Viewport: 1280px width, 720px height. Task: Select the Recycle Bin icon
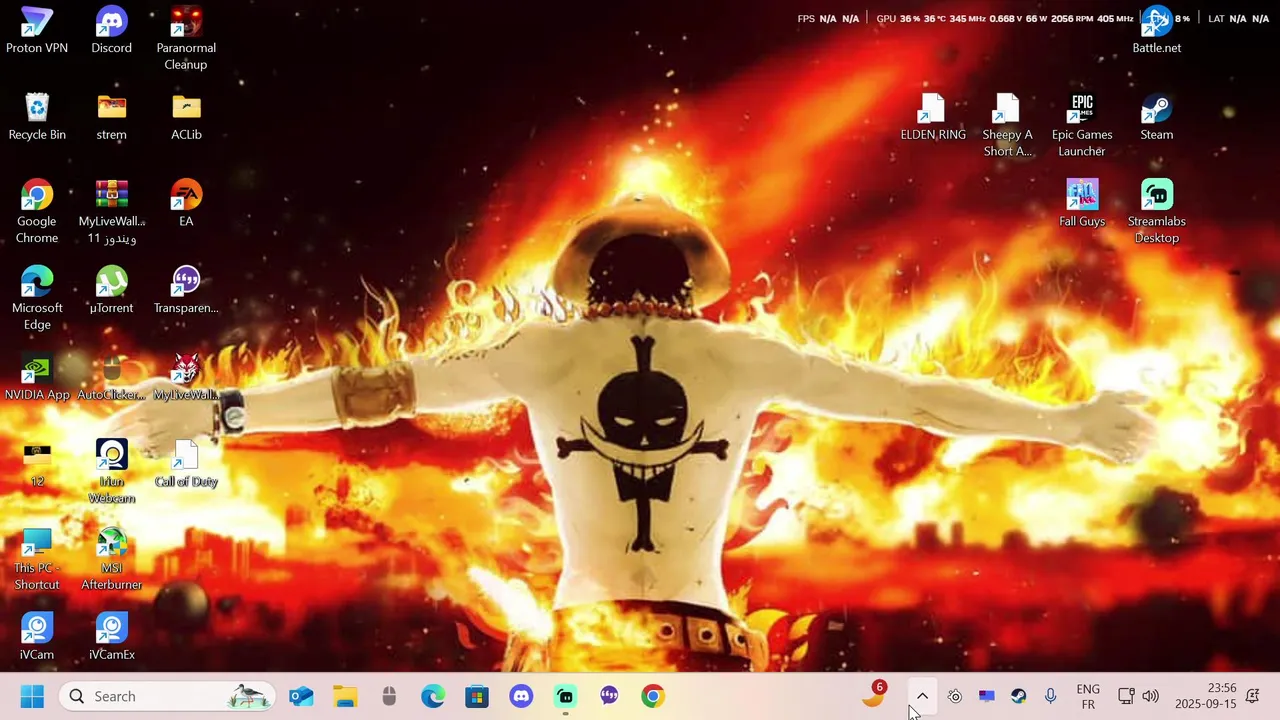[x=37, y=117]
